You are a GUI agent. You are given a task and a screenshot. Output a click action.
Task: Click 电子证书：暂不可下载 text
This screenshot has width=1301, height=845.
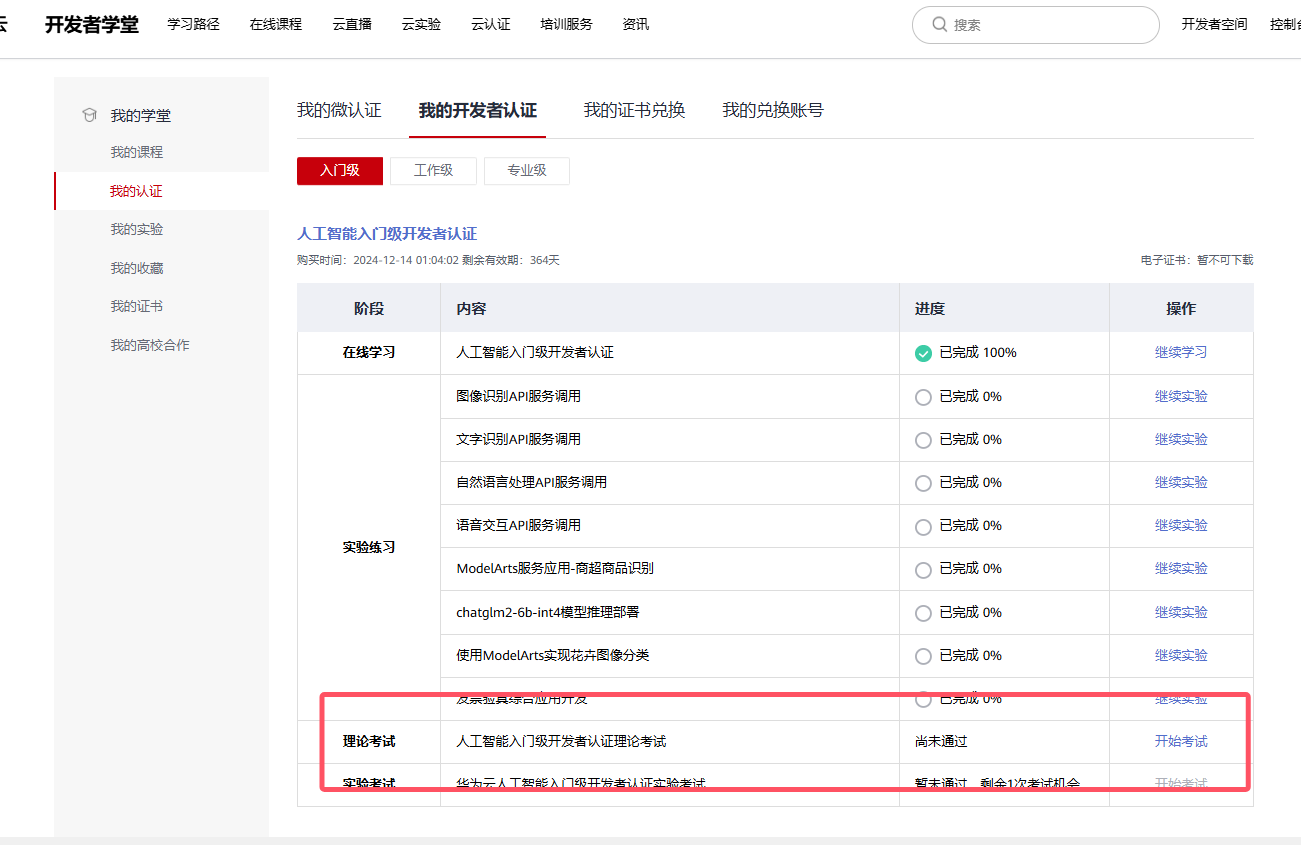pos(1196,260)
